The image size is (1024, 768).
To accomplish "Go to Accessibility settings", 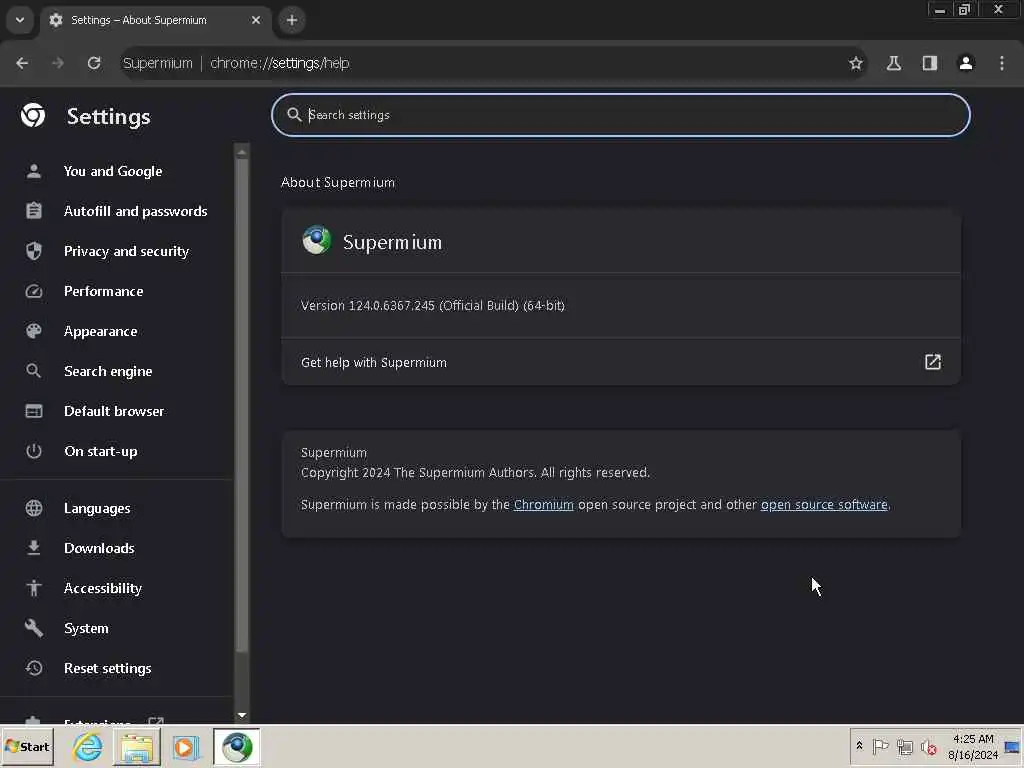I will click(x=103, y=588).
